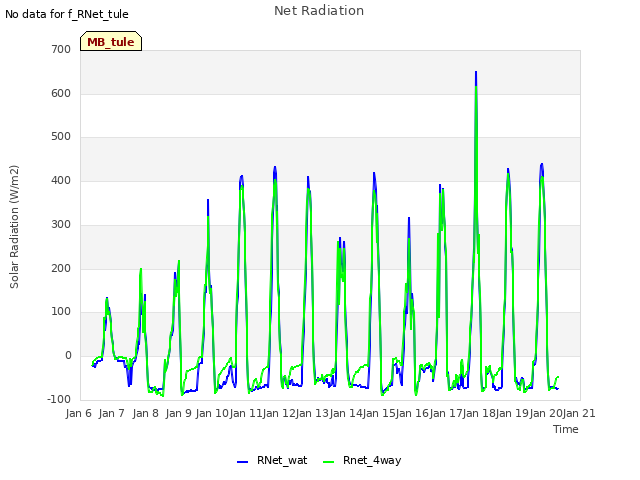Image resolution: width=640 pixels, height=480 pixels.
Task: Toggle the RNet_wat legend entry
Action: [x=272, y=460]
